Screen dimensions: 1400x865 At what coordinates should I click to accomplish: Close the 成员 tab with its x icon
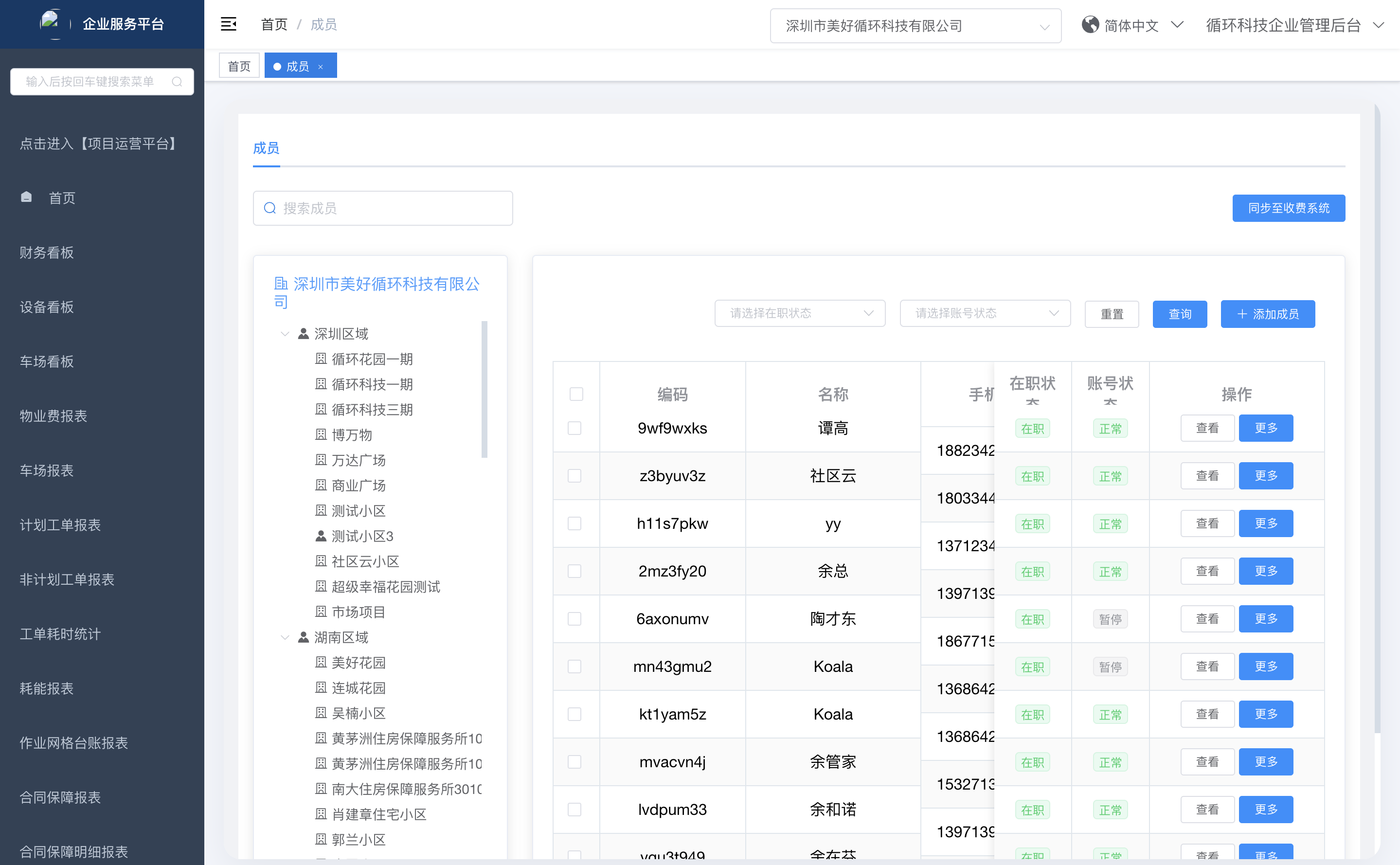[x=321, y=67]
